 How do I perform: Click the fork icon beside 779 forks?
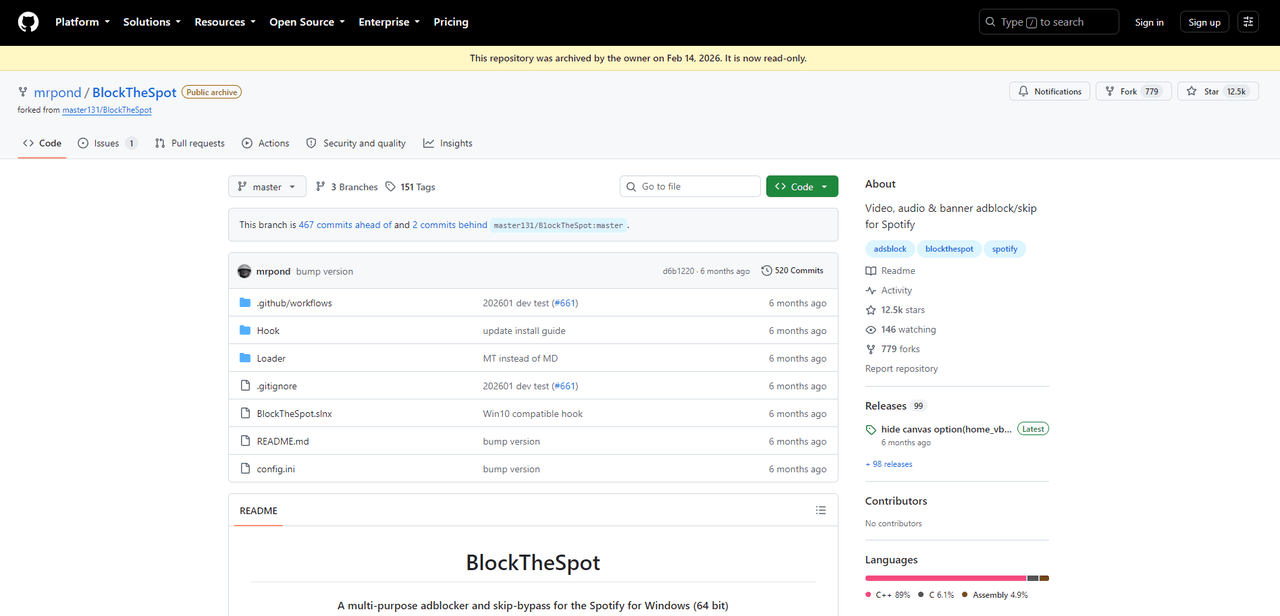871,349
